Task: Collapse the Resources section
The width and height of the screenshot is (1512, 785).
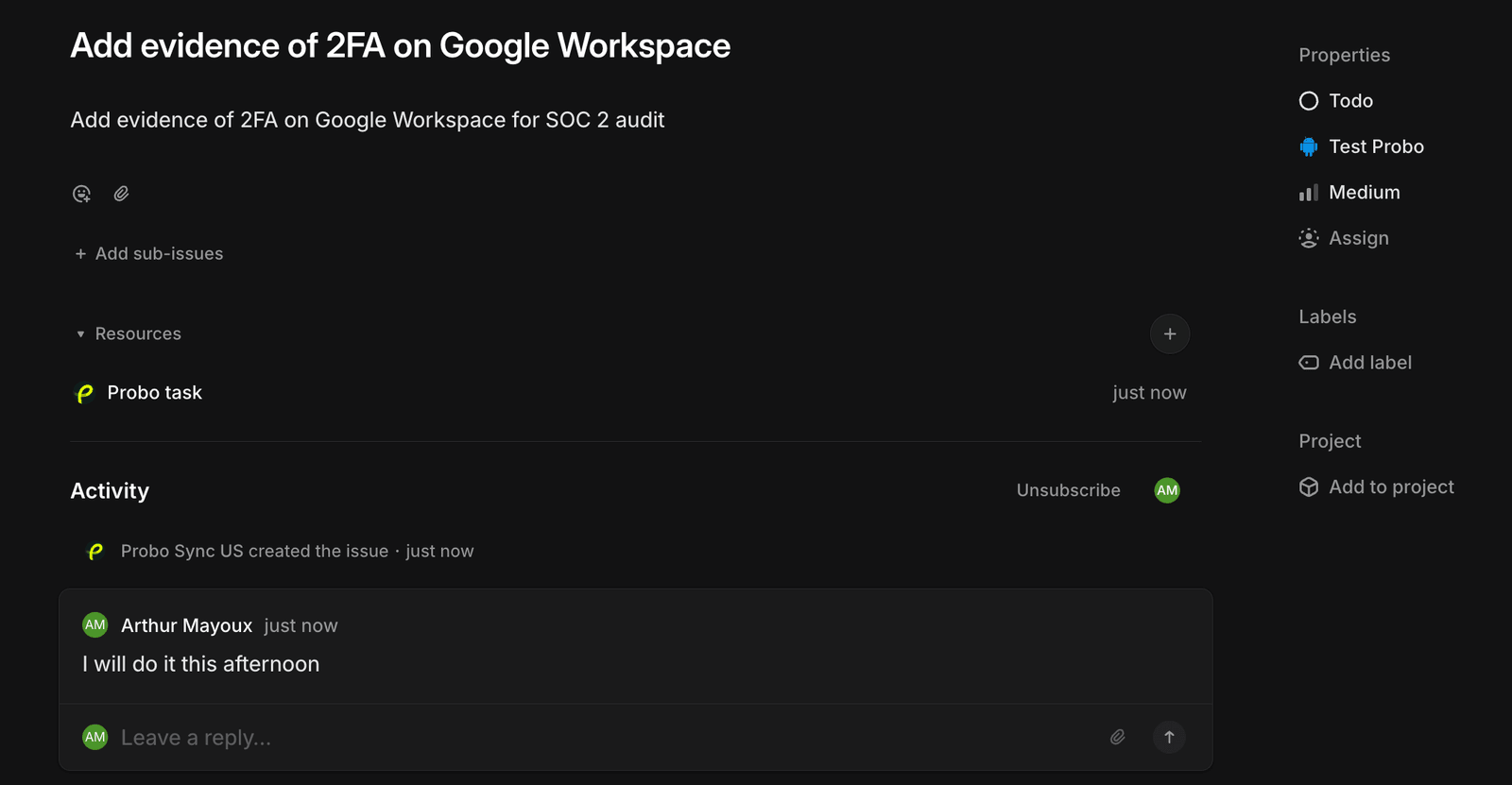Action: (128, 333)
